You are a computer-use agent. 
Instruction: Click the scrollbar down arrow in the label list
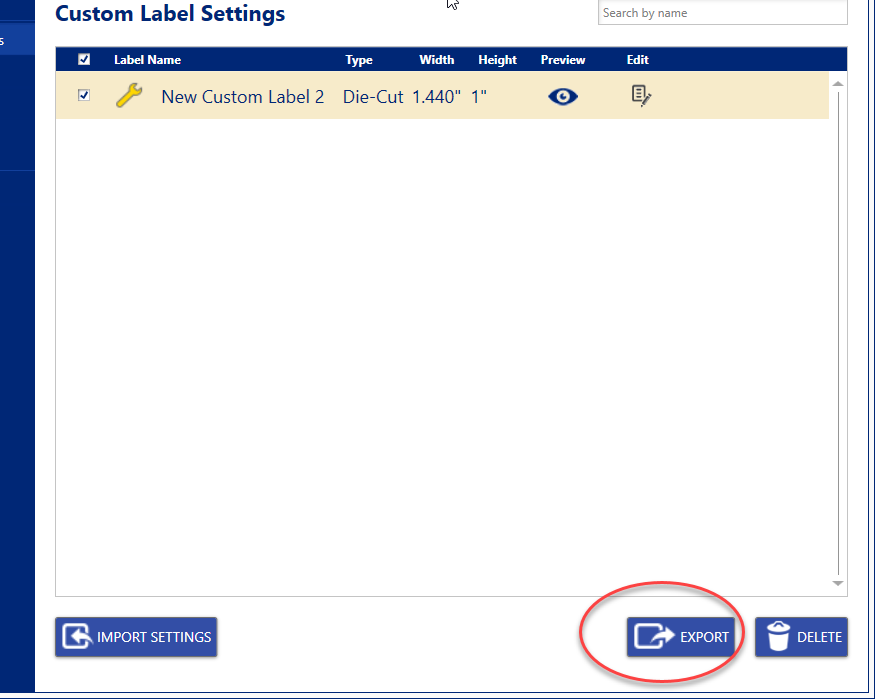(838, 583)
